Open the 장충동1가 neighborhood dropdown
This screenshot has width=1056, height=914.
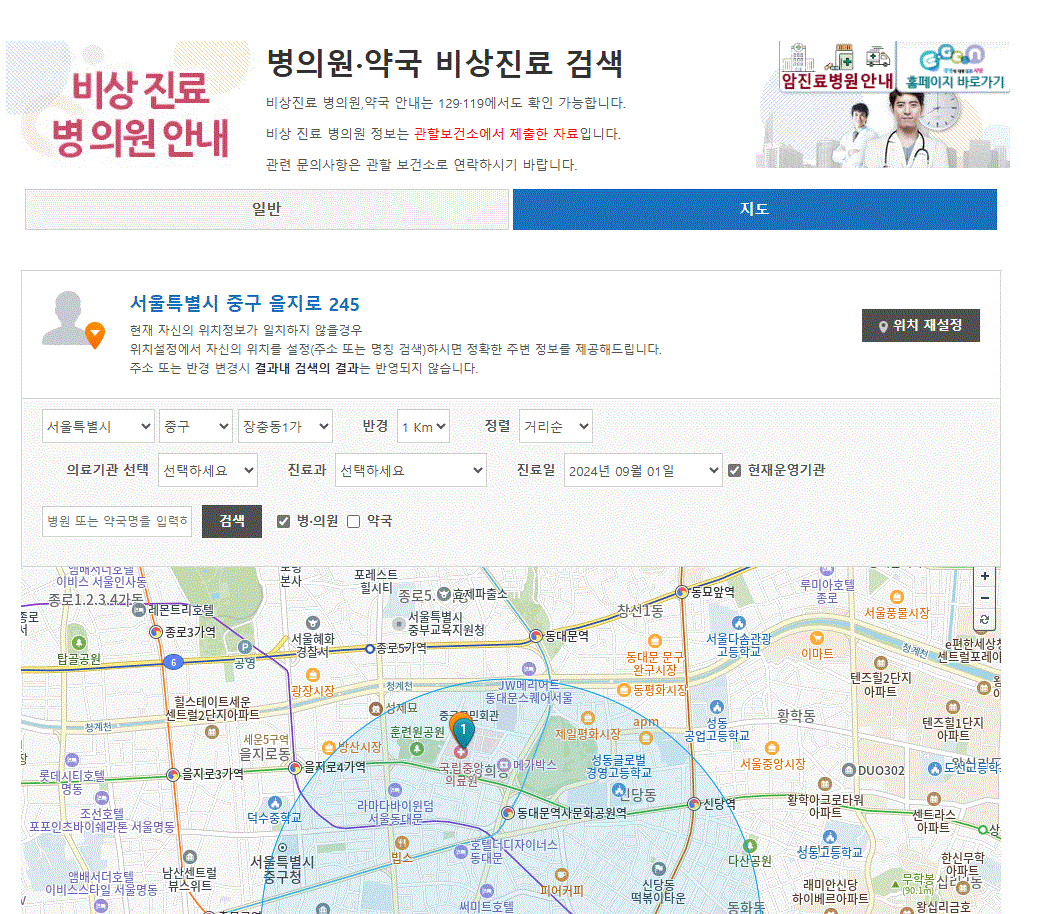pos(286,426)
